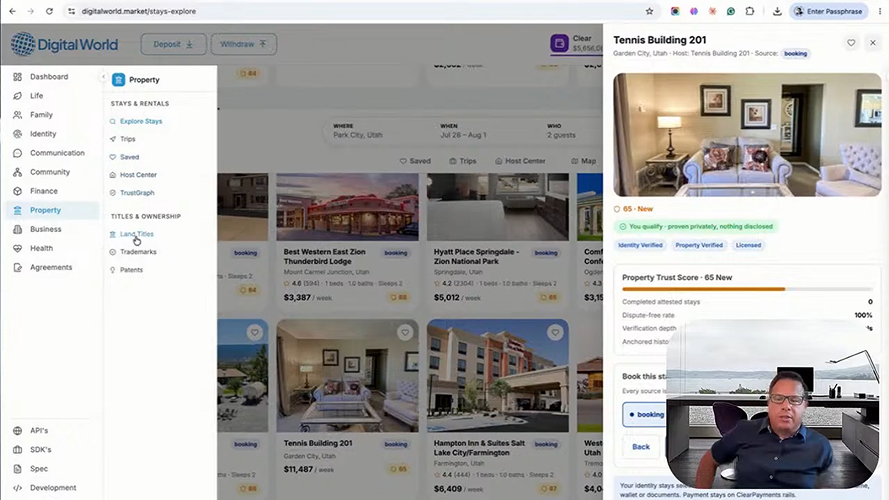
Task: Click the Property Verified badge
Action: point(699,245)
